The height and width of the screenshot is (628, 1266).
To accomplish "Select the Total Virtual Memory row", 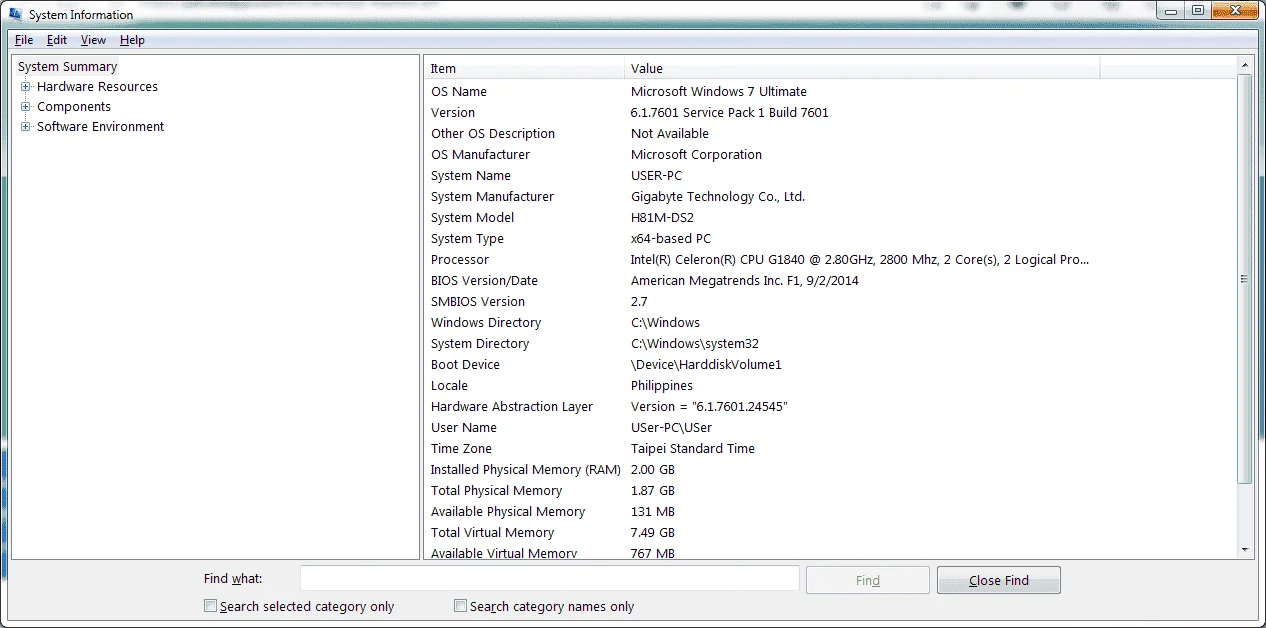I will point(830,533).
